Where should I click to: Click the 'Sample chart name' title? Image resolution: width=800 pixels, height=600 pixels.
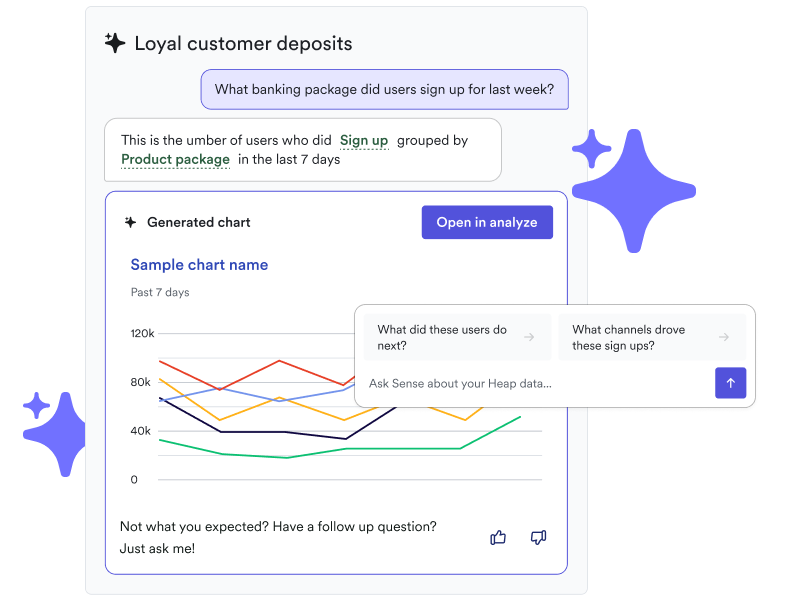pyautogui.click(x=199, y=265)
